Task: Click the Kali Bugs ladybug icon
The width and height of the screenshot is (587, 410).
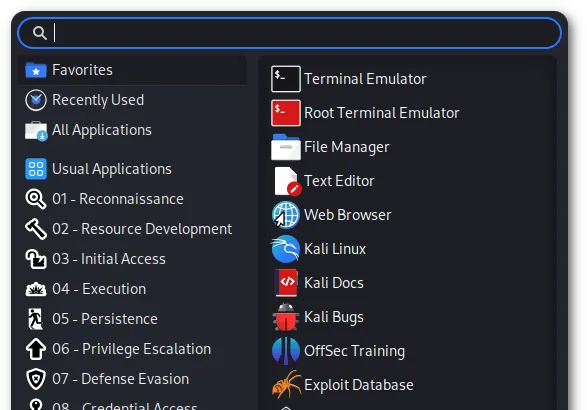Action: pos(286,317)
